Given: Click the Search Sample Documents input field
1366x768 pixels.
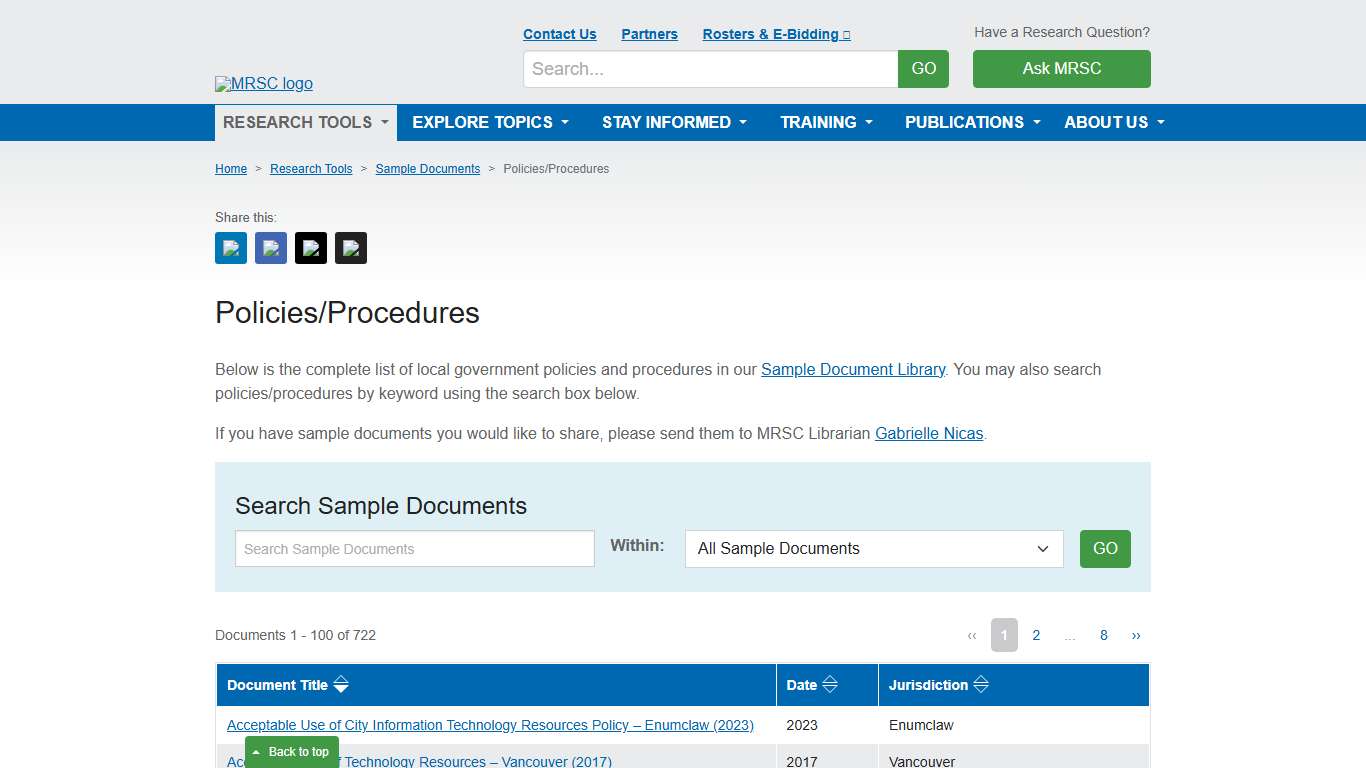Looking at the screenshot, I should pyautogui.click(x=414, y=548).
